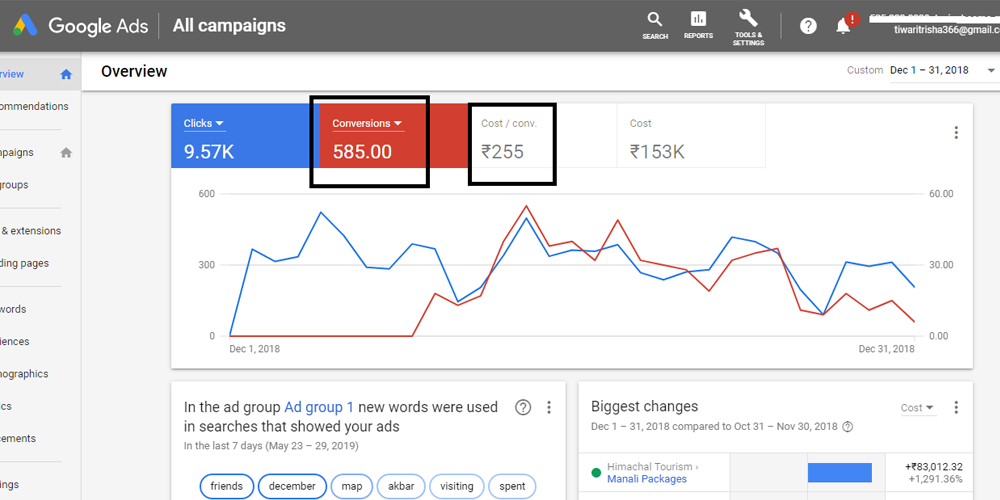Viewport: 1000px width, 500px height.
Task: Open three-dot menu on Biggest changes card
Action: click(x=956, y=407)
